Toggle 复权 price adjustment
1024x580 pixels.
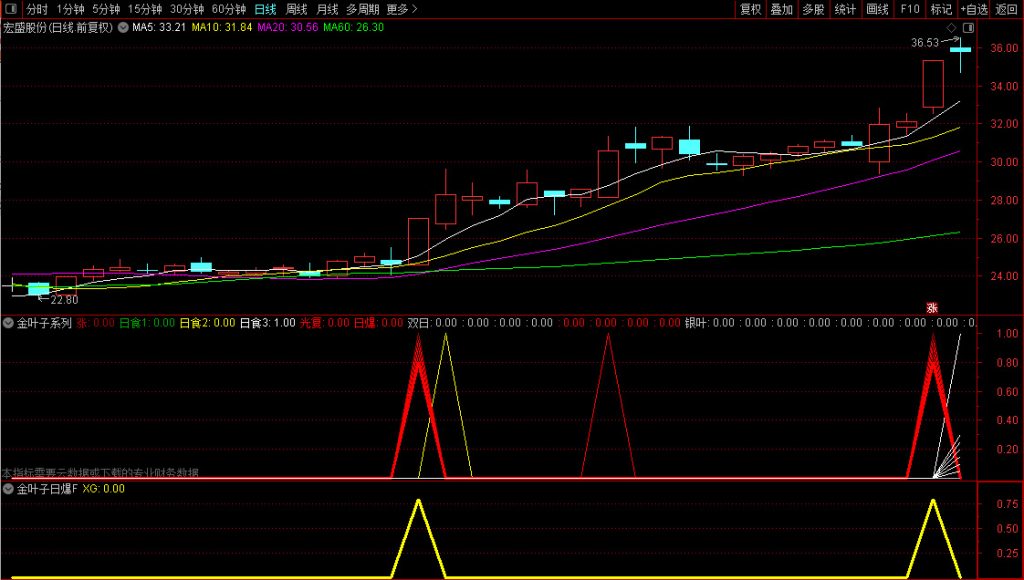[x=750, y=9]
